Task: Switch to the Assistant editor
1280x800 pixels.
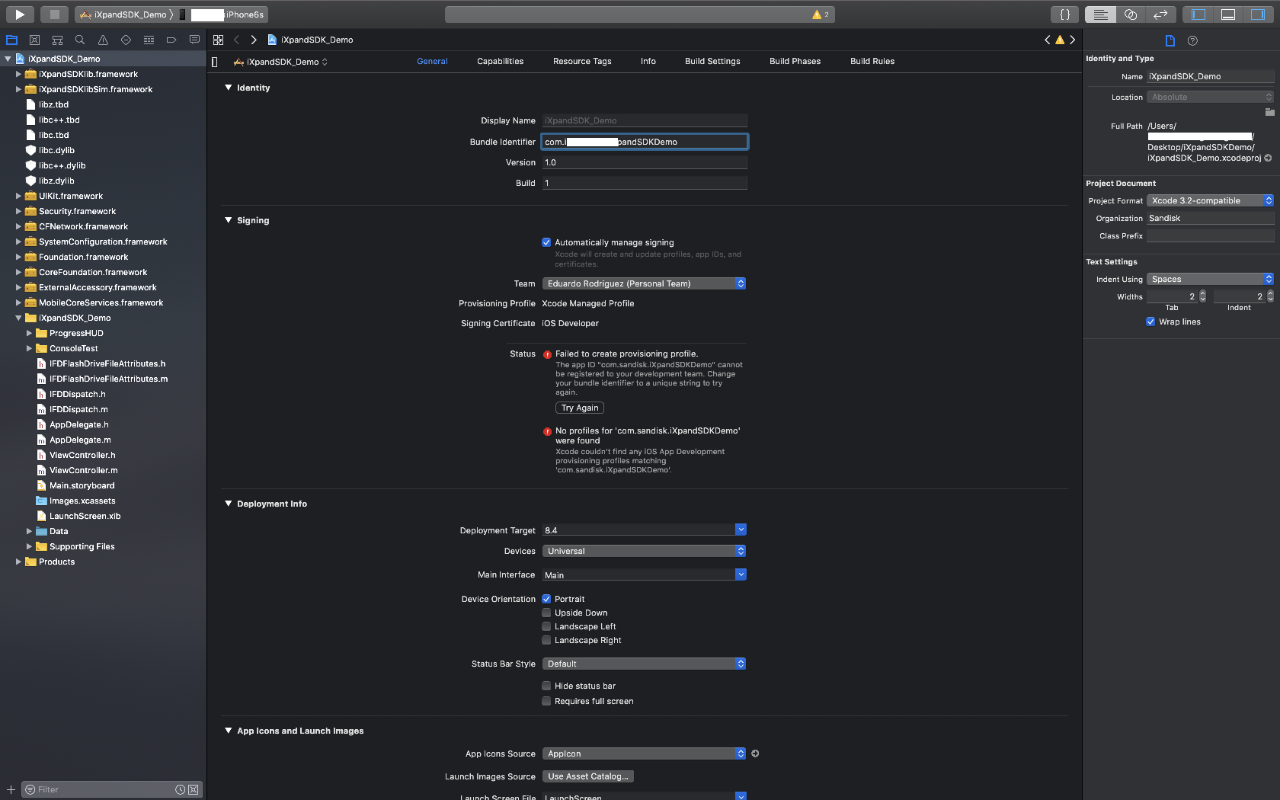Action: point(1130,15)
